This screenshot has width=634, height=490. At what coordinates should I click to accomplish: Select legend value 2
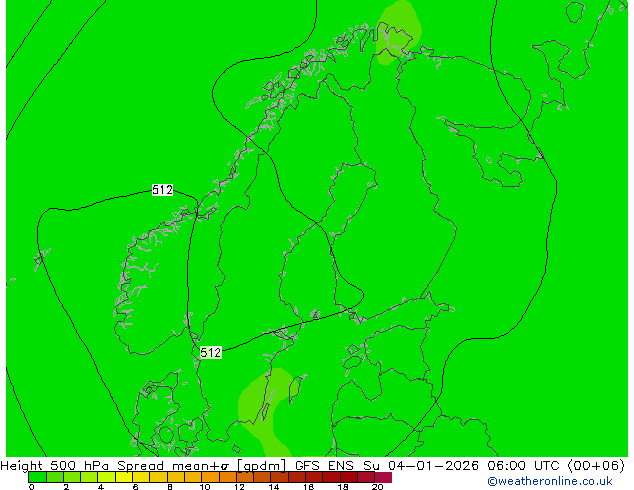(x=66, y=487)
